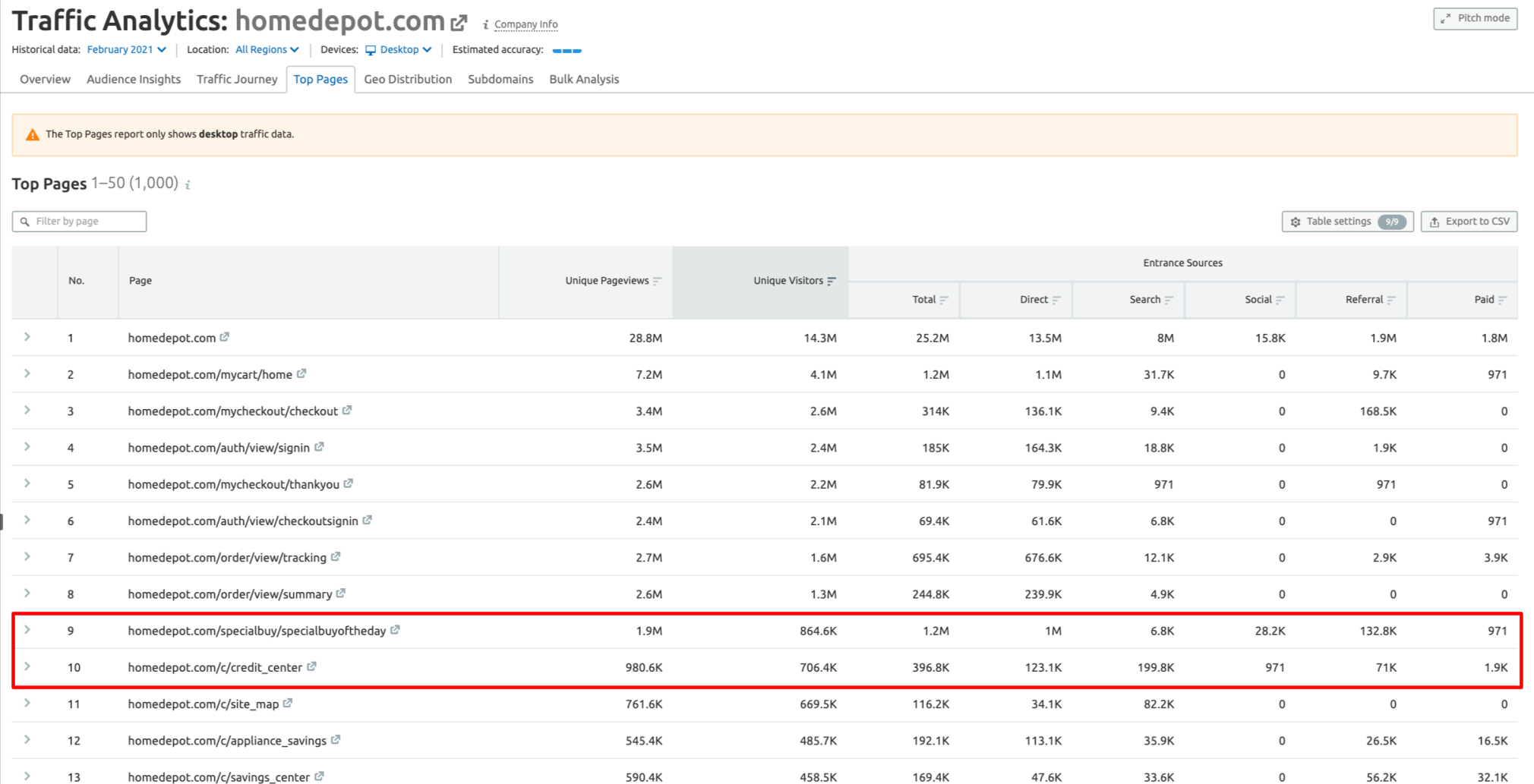Viewport: 1534px width, 784px height.
Task: Click the homedepot.com/c/savings_center page text
Action: [219, 776]
